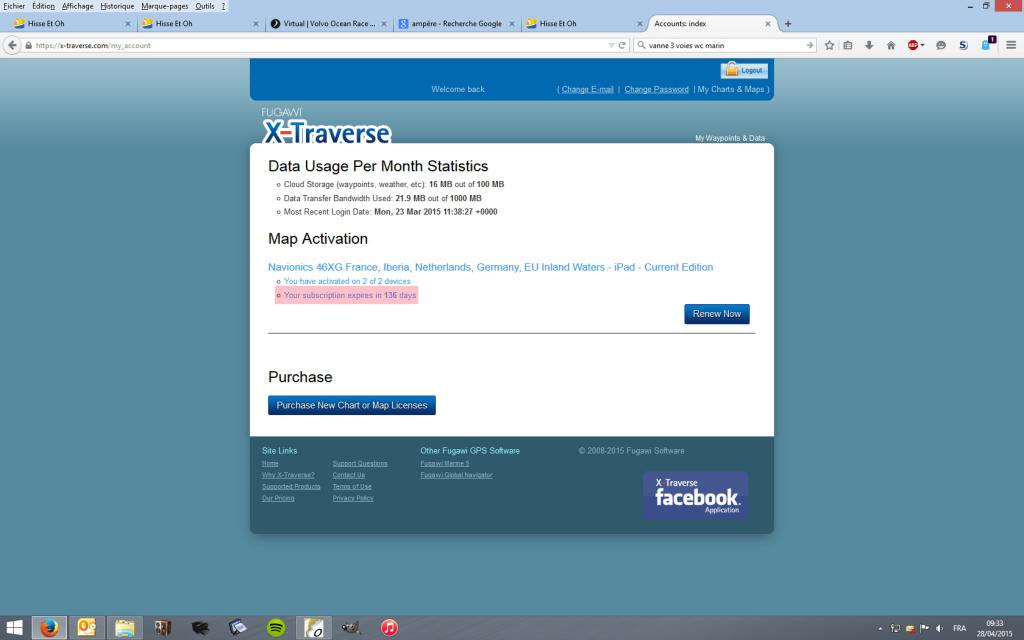Viewport: 1024px width, 640px height.
Task: Switch to the Virtual Volvo Ocean Race tab
Action: (327, 23)
